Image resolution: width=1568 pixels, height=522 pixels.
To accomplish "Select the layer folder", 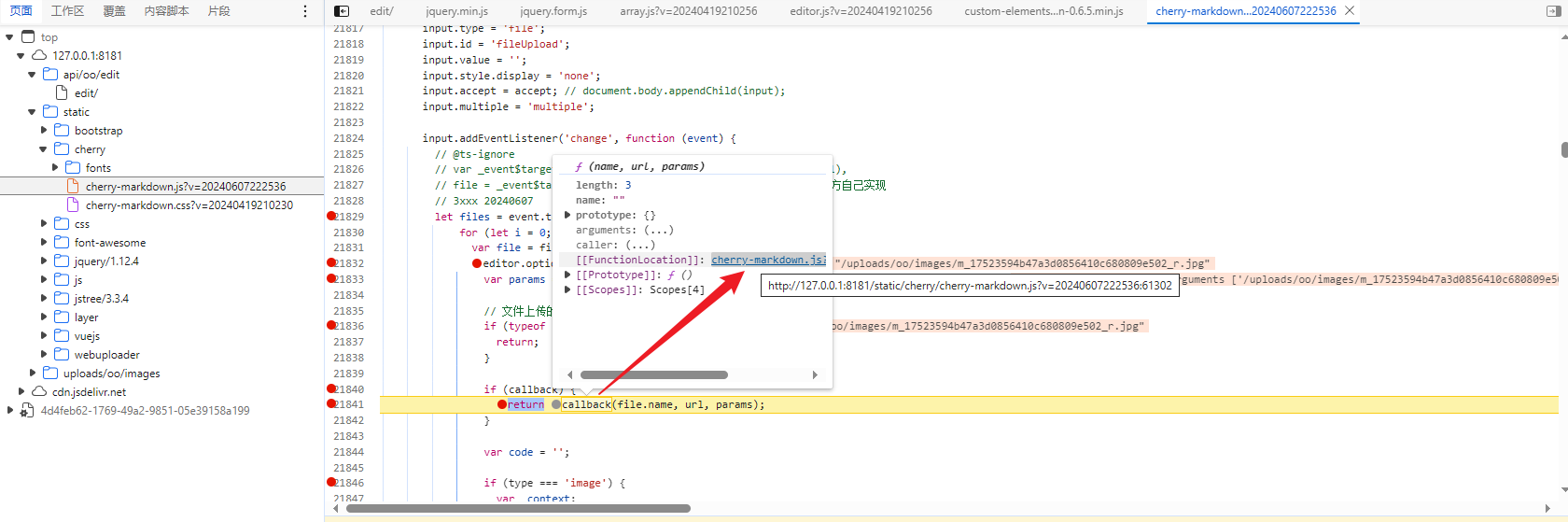I will pos(86,317).
